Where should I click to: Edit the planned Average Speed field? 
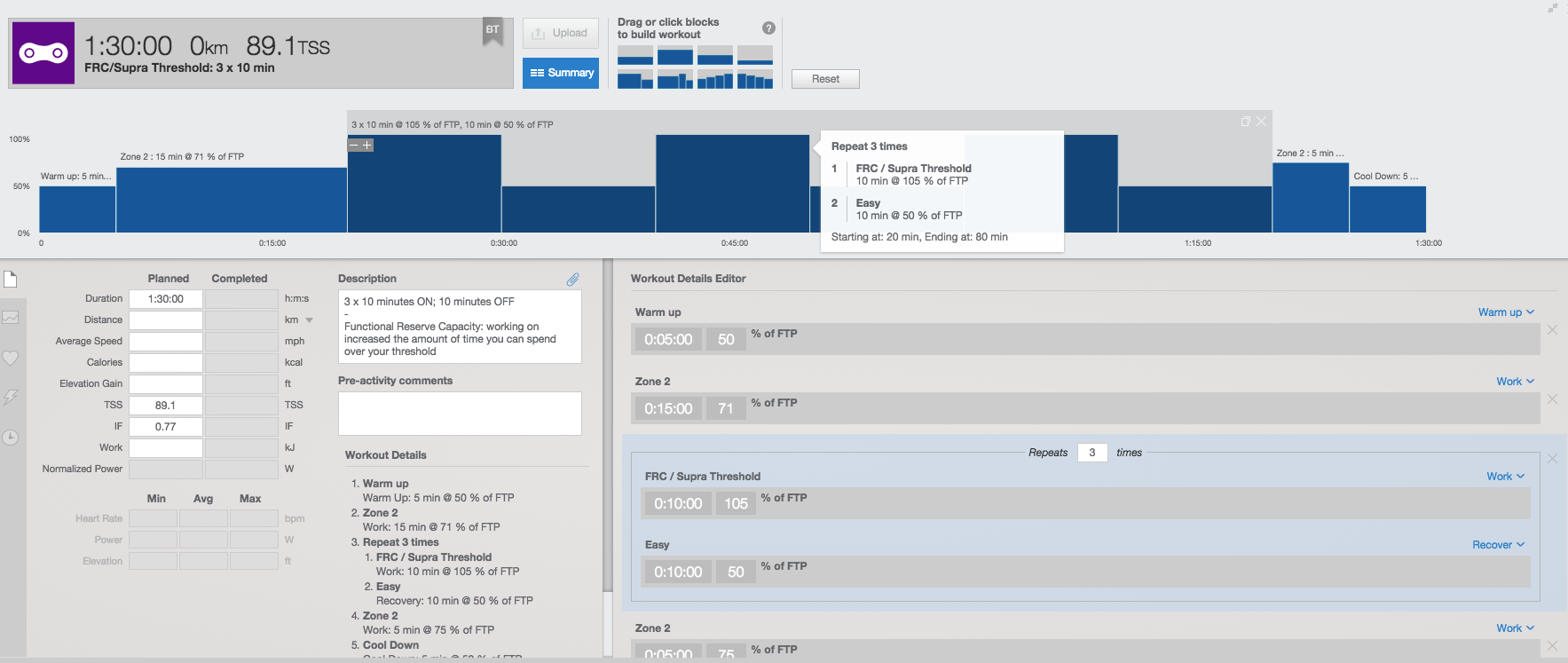point(166,342)
